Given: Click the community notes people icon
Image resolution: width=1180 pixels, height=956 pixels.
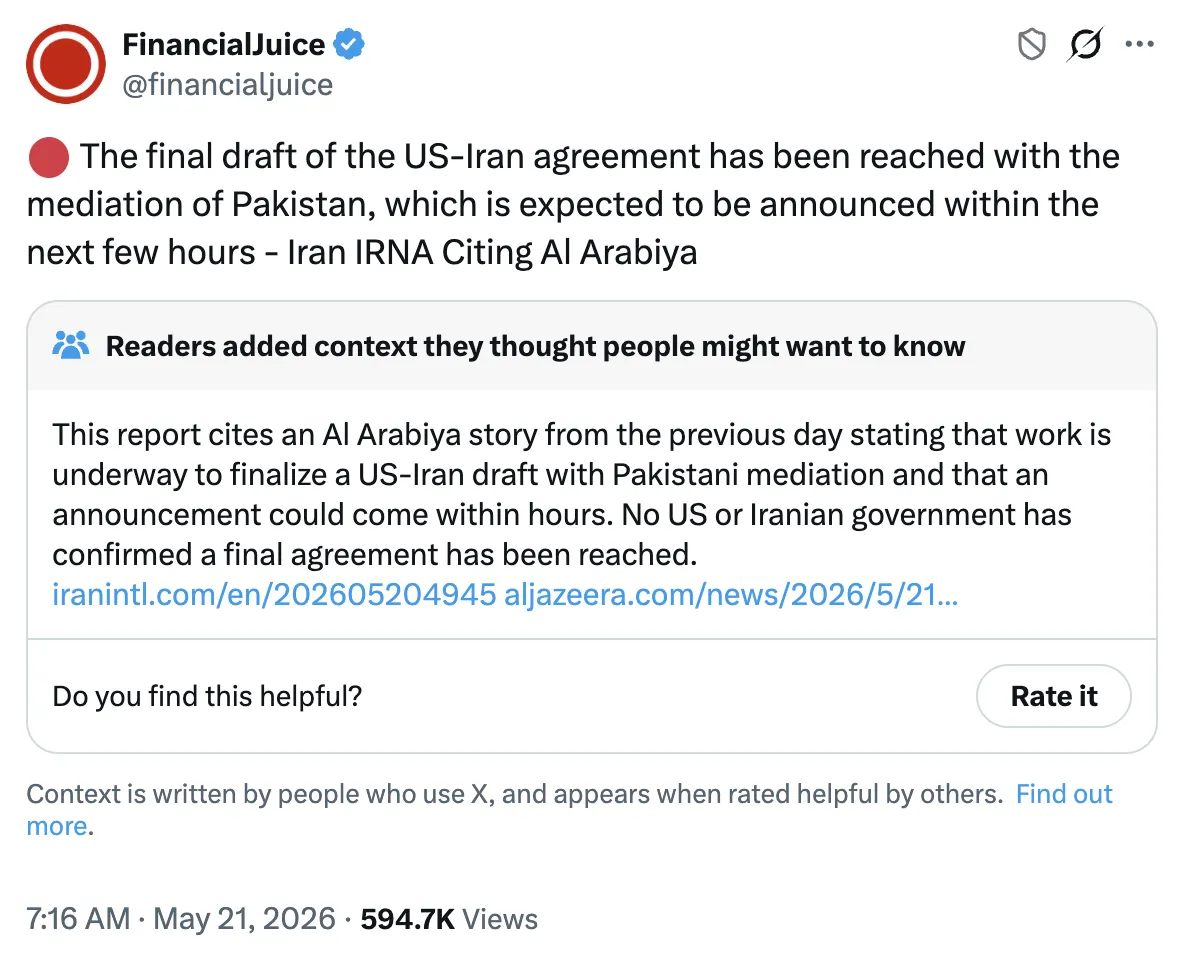Looking at the screenshot, I should coord(71,346).
